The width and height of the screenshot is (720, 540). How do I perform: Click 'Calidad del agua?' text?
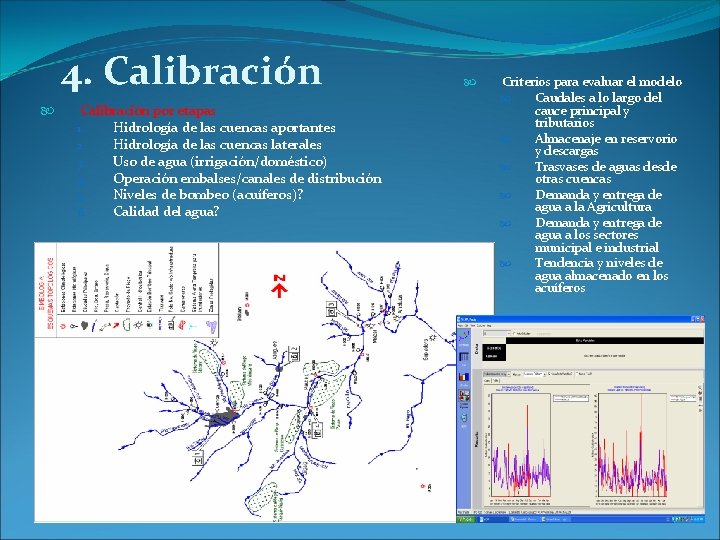coord(166,211)
